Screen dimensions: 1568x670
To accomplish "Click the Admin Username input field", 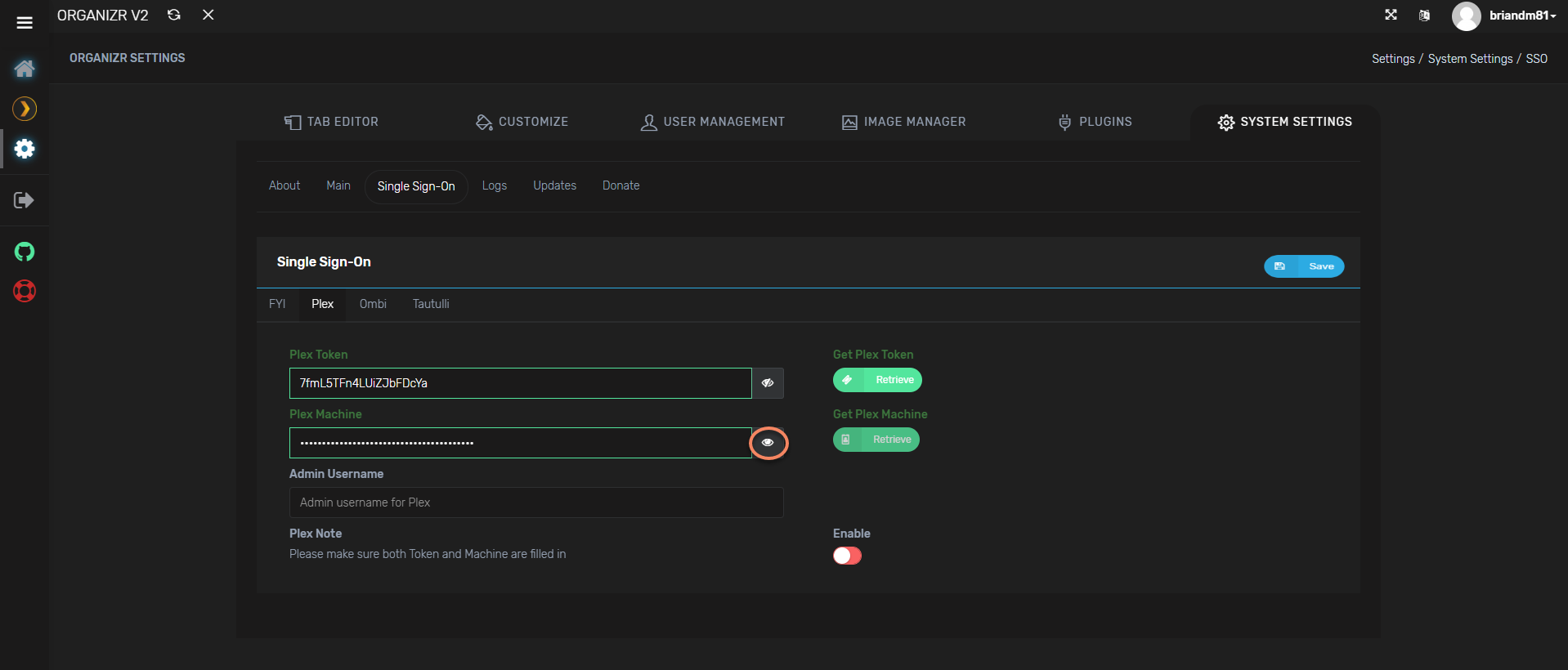I will [536, 502].
